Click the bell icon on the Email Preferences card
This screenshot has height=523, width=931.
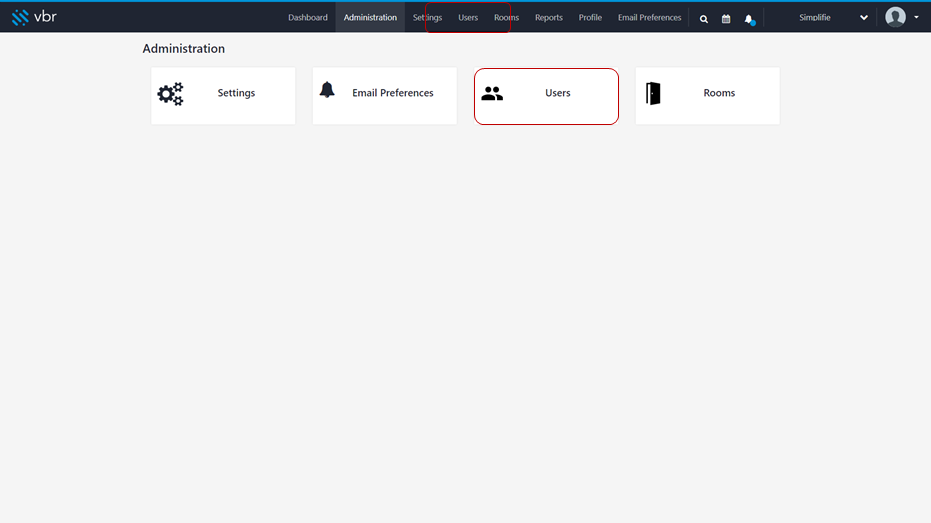(327, 90)
